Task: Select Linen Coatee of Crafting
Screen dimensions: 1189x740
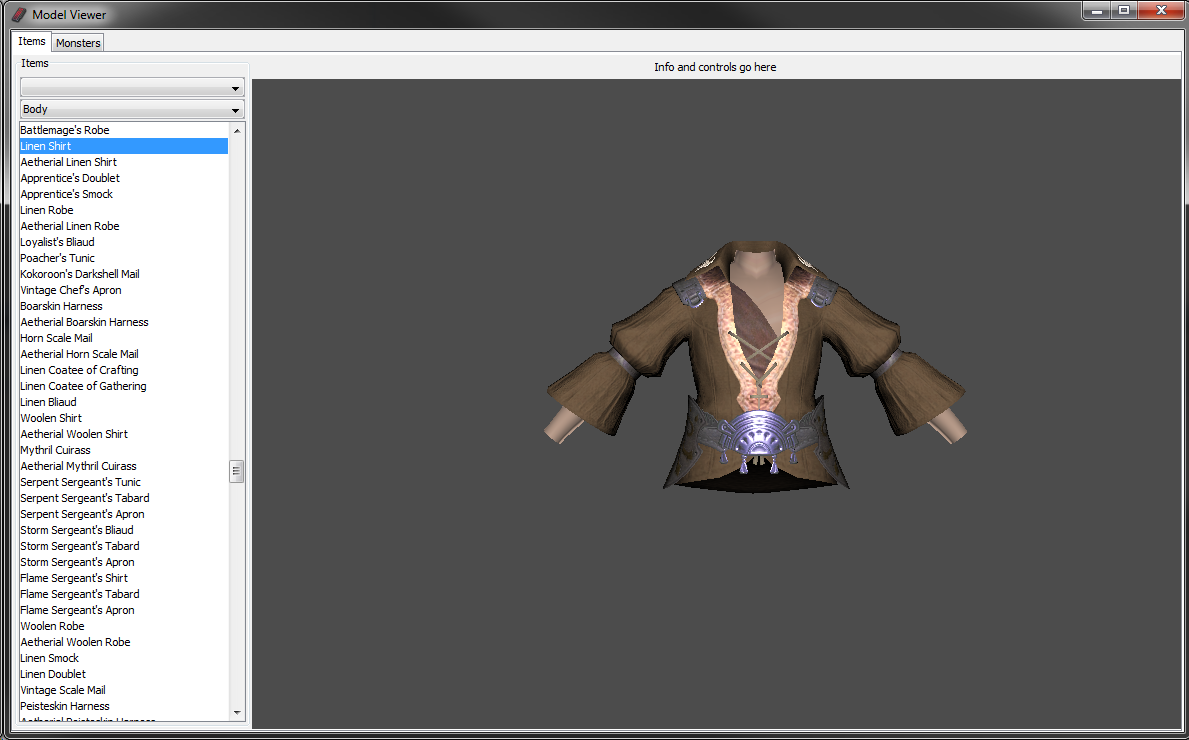Action: point(124,370)
